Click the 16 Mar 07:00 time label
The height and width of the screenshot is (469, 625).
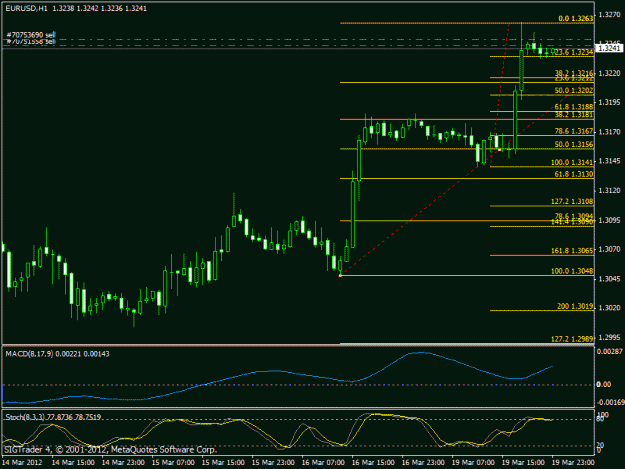[x=323, y=462]
